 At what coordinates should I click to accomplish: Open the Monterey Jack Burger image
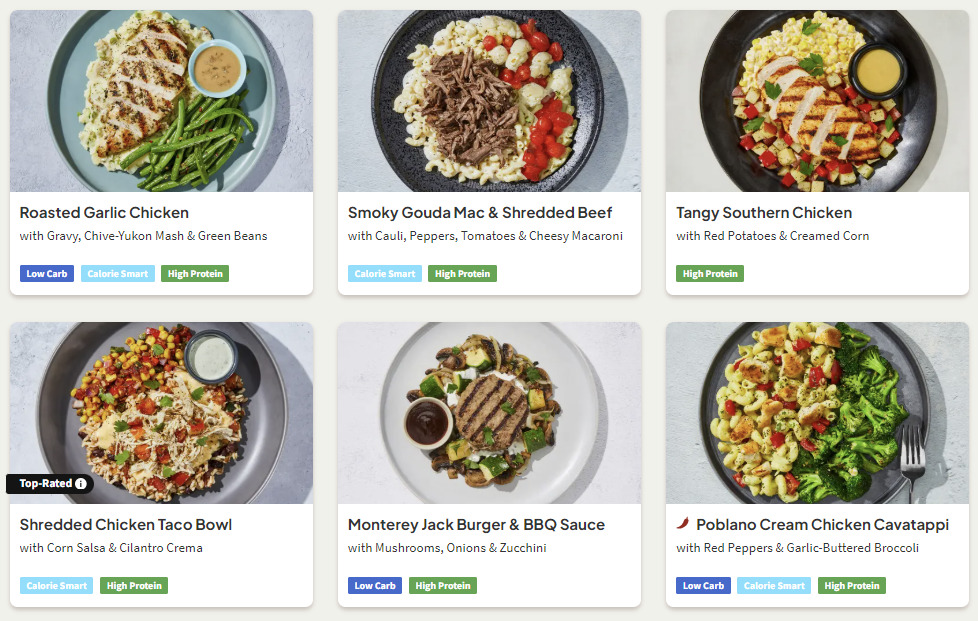tap(489, 412)
